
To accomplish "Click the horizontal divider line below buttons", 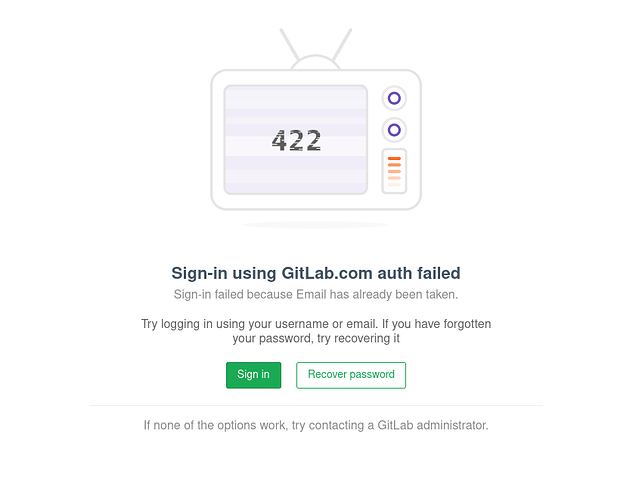I will click(316, 405).
